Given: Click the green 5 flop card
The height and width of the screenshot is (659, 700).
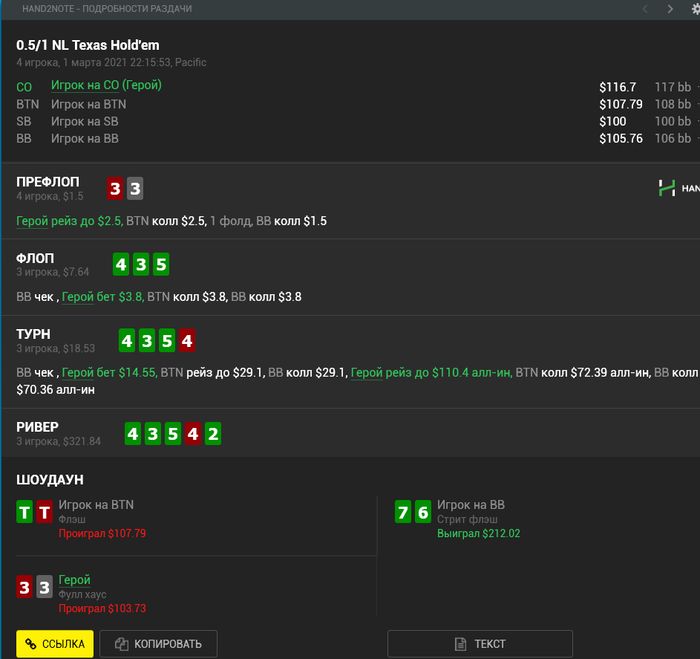Looking at the screenshot, I should click(x=161, y=264).
